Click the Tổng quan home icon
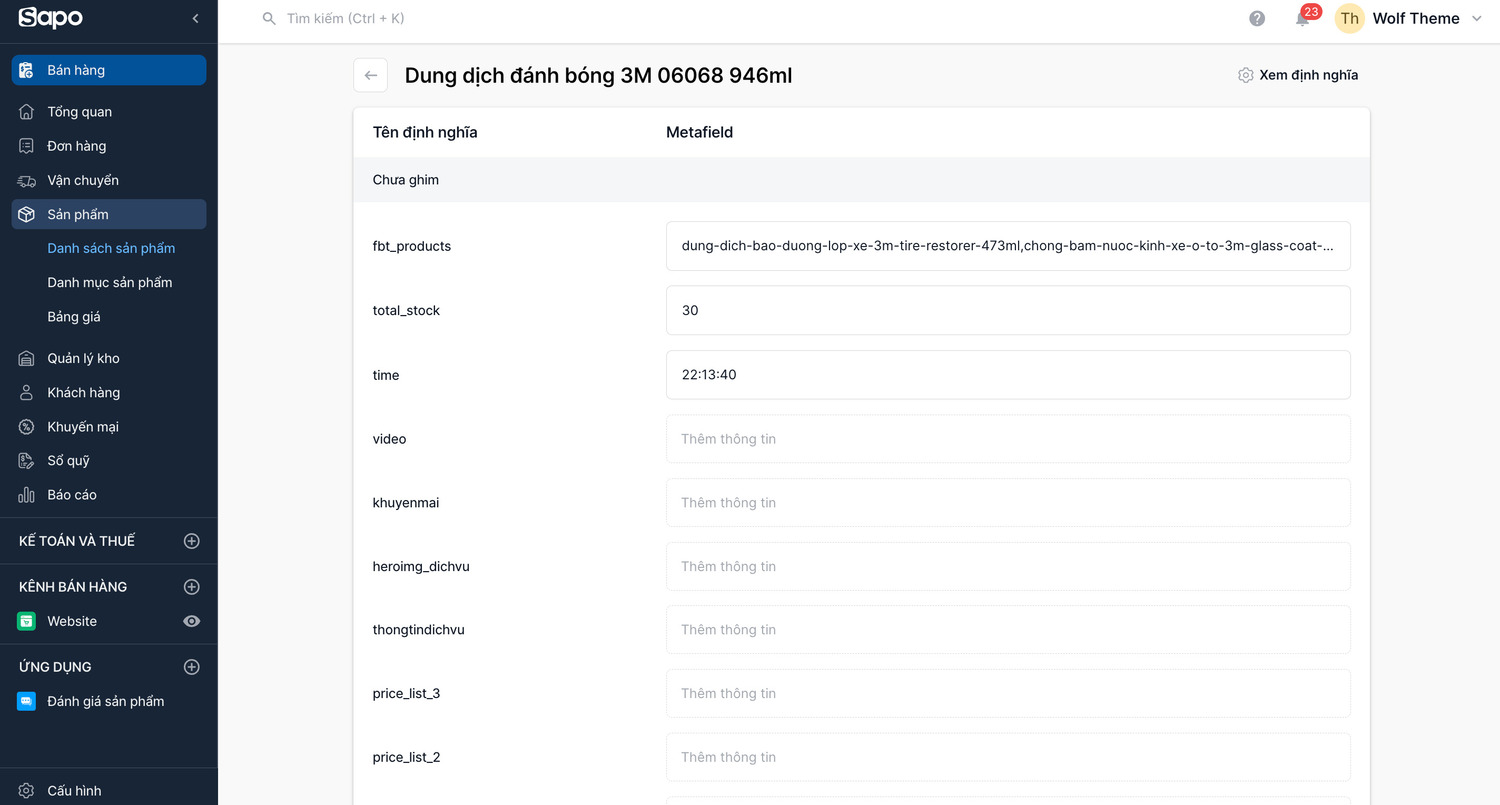1500x805 pixels. [x=27, y=112]
